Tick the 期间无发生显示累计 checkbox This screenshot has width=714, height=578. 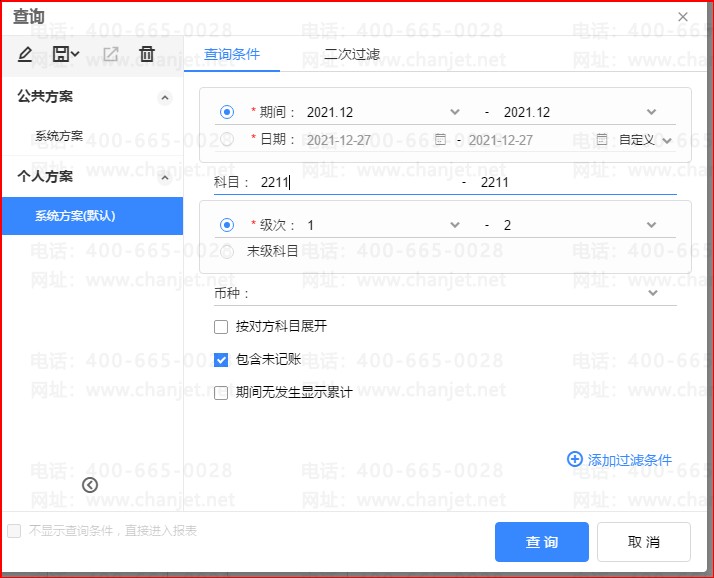tap(222, 393)
